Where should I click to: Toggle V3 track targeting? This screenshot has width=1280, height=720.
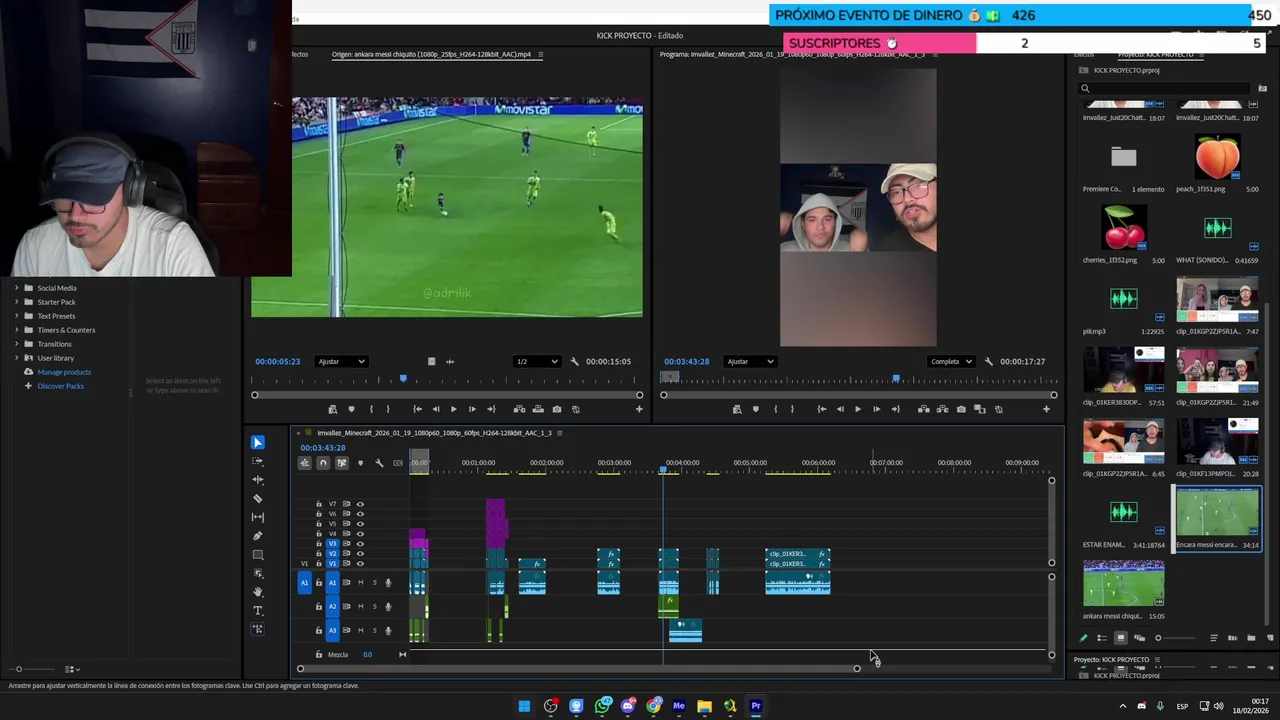333,544
